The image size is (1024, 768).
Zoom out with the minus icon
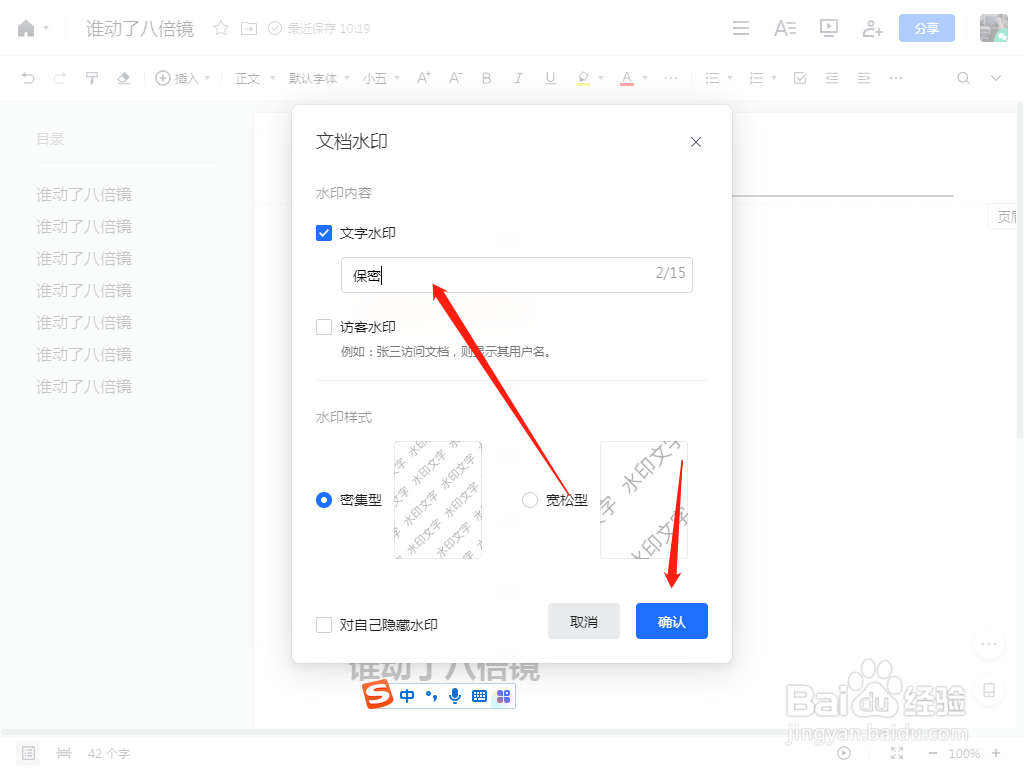pos(933,753)
